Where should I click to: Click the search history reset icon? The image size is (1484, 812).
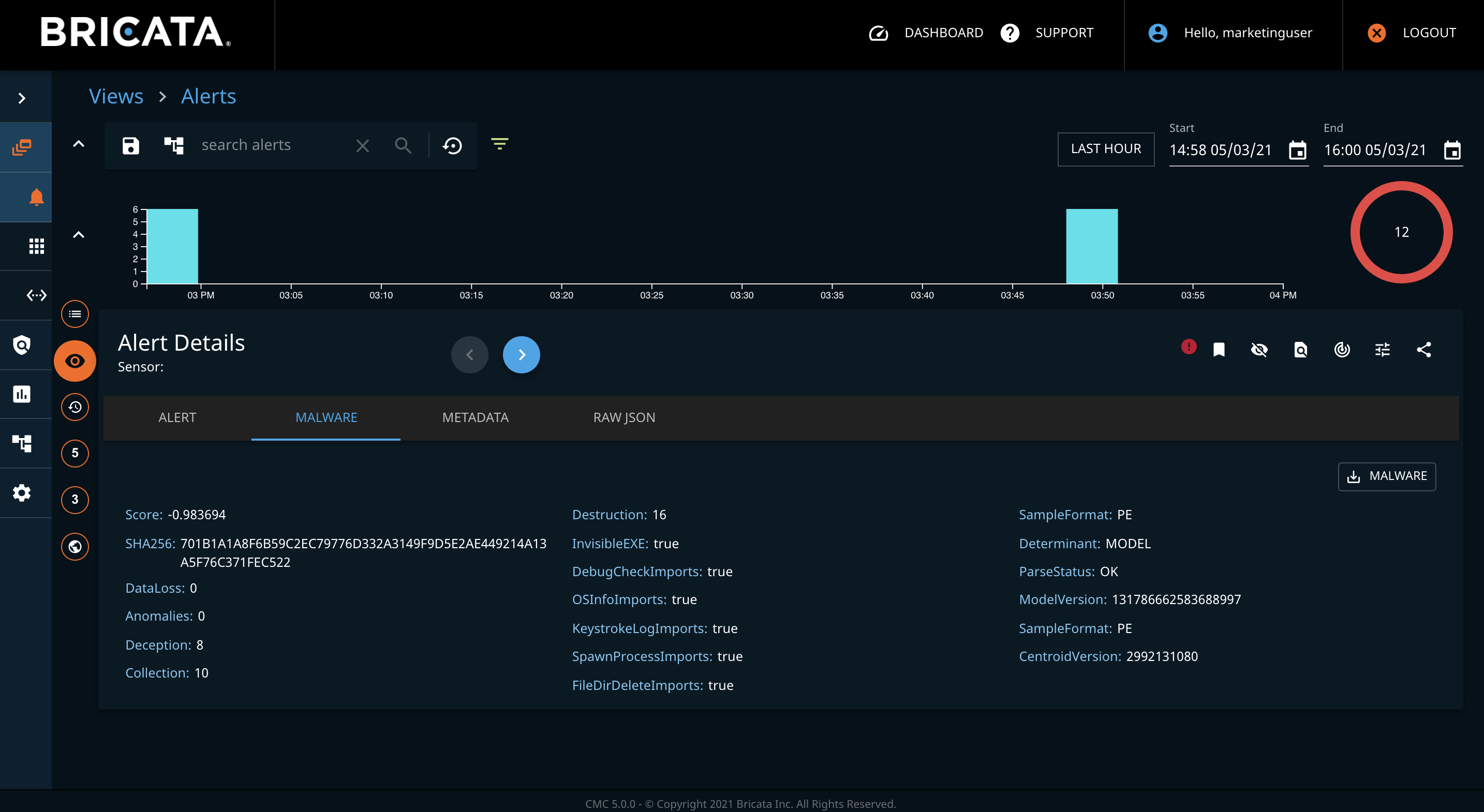[x=452, y=146]
